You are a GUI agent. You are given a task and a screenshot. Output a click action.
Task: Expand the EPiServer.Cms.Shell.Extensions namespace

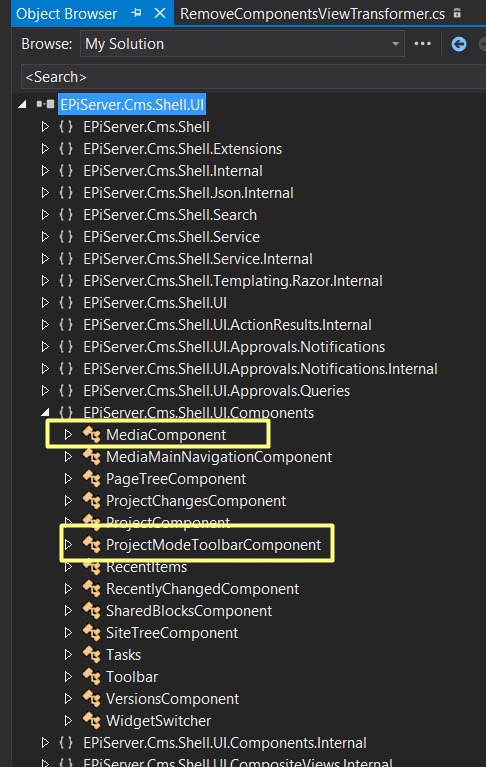(x=45, y=149)
